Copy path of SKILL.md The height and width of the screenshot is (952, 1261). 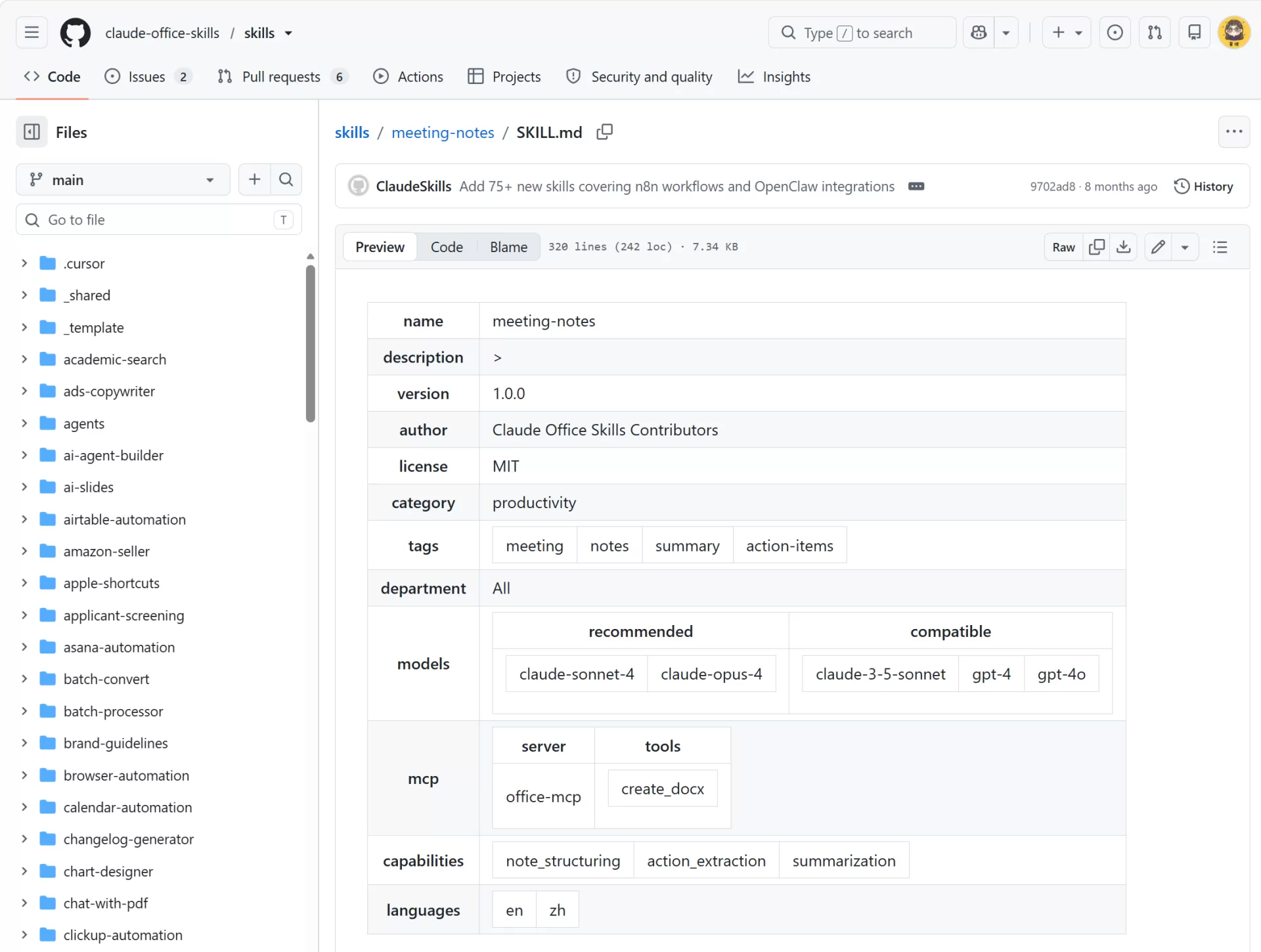click(604, 132)
